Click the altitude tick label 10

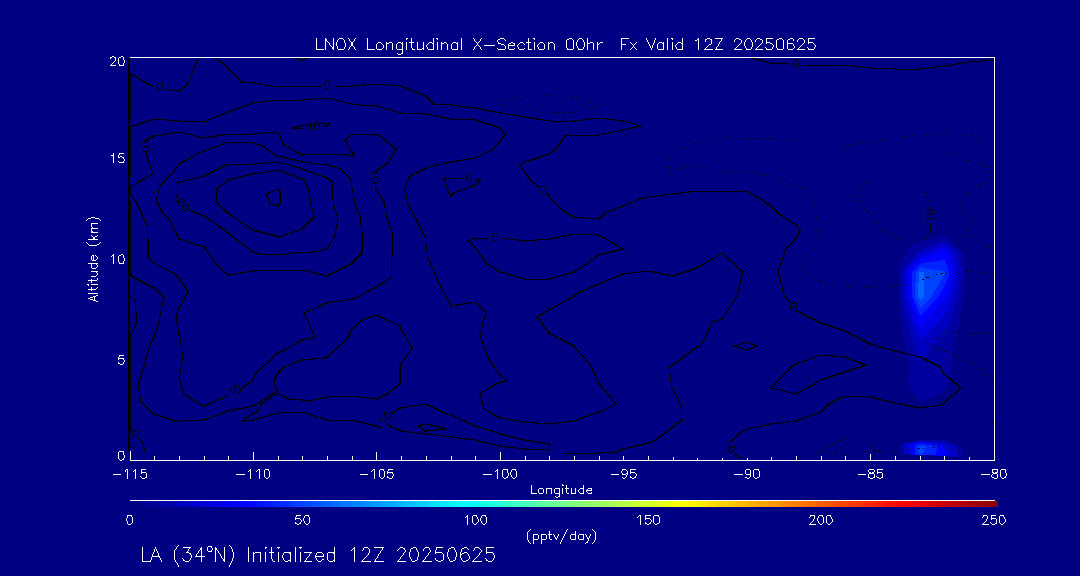tap(118, 258)
